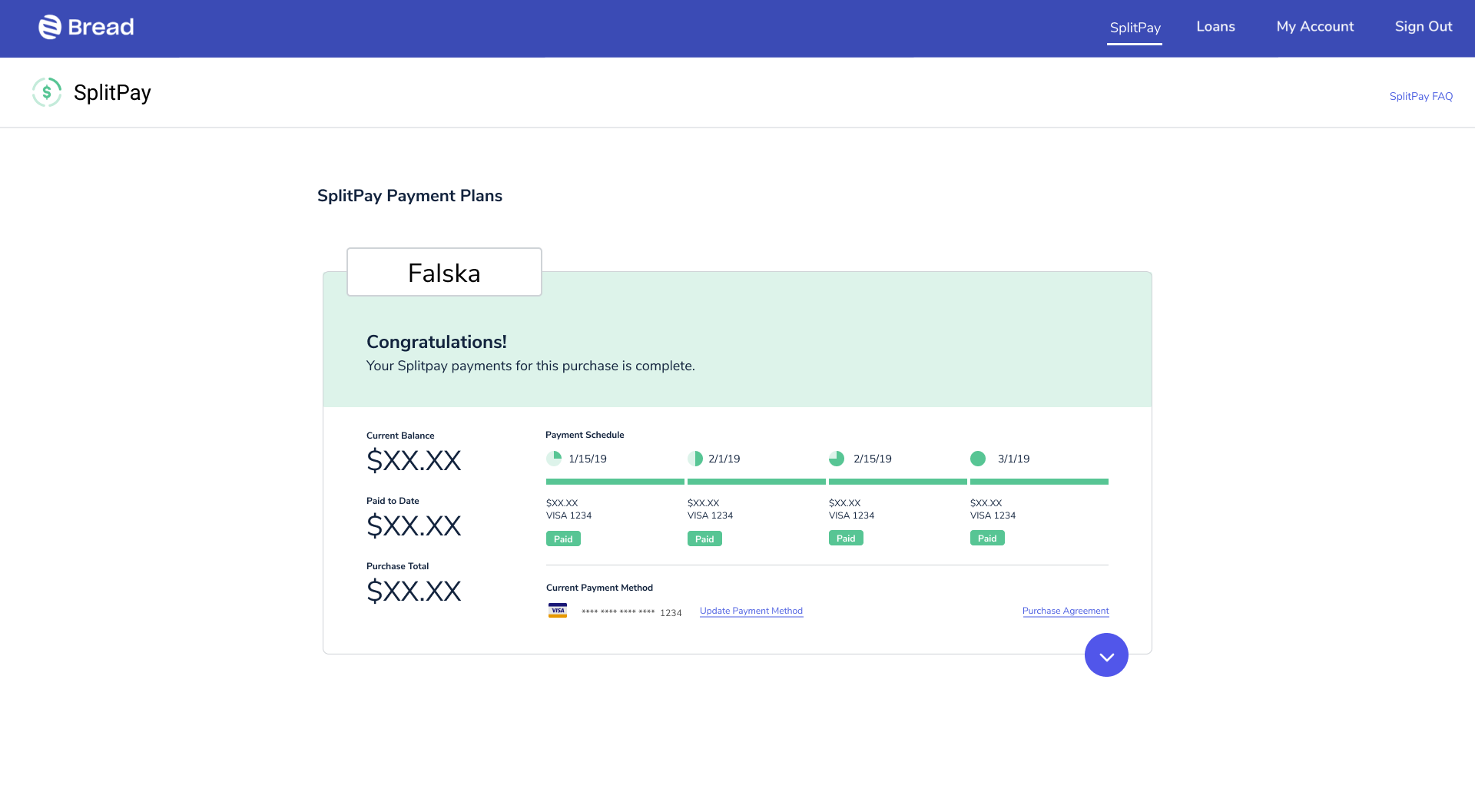Viewport: 1475px width, 812px height.
Task: Click the masked card number ending 1234
Action: [x=631, y=612]
